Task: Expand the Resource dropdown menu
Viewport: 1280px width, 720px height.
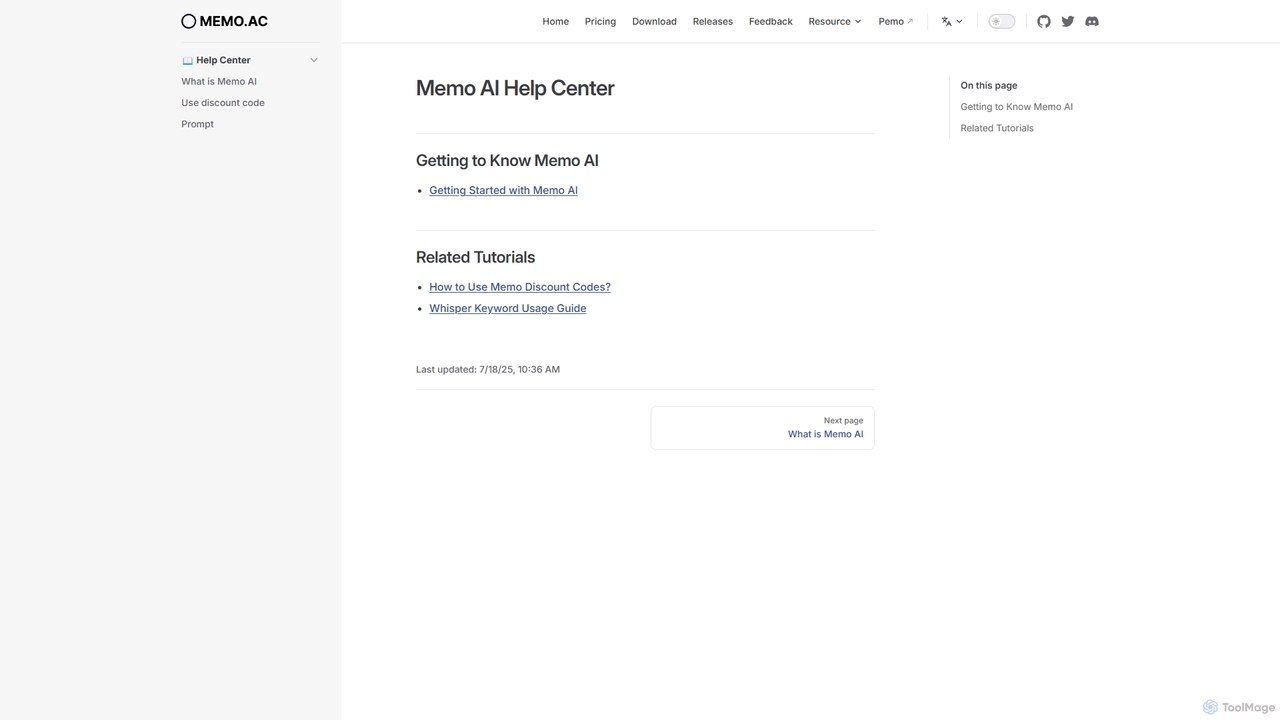Action: [x=835, y=21]
